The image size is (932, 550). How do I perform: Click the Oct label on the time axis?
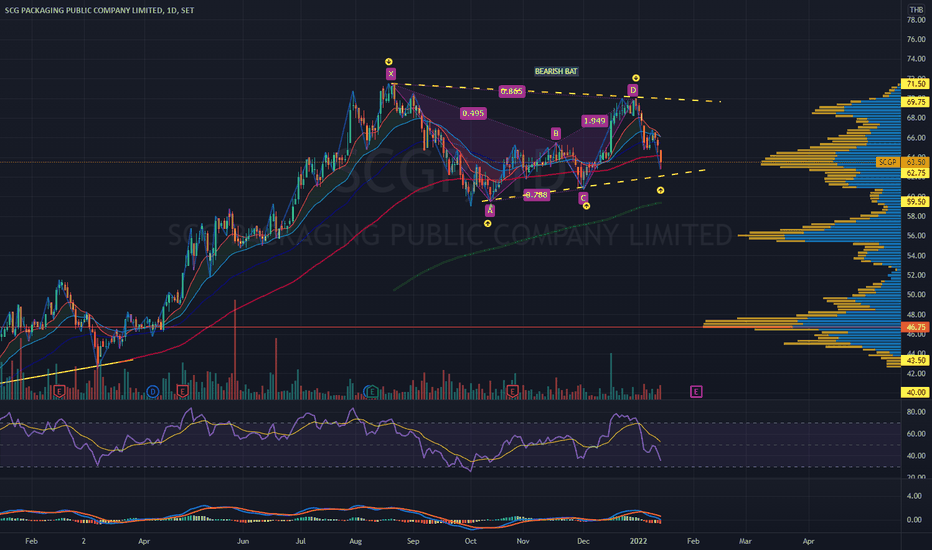(470, 541)
